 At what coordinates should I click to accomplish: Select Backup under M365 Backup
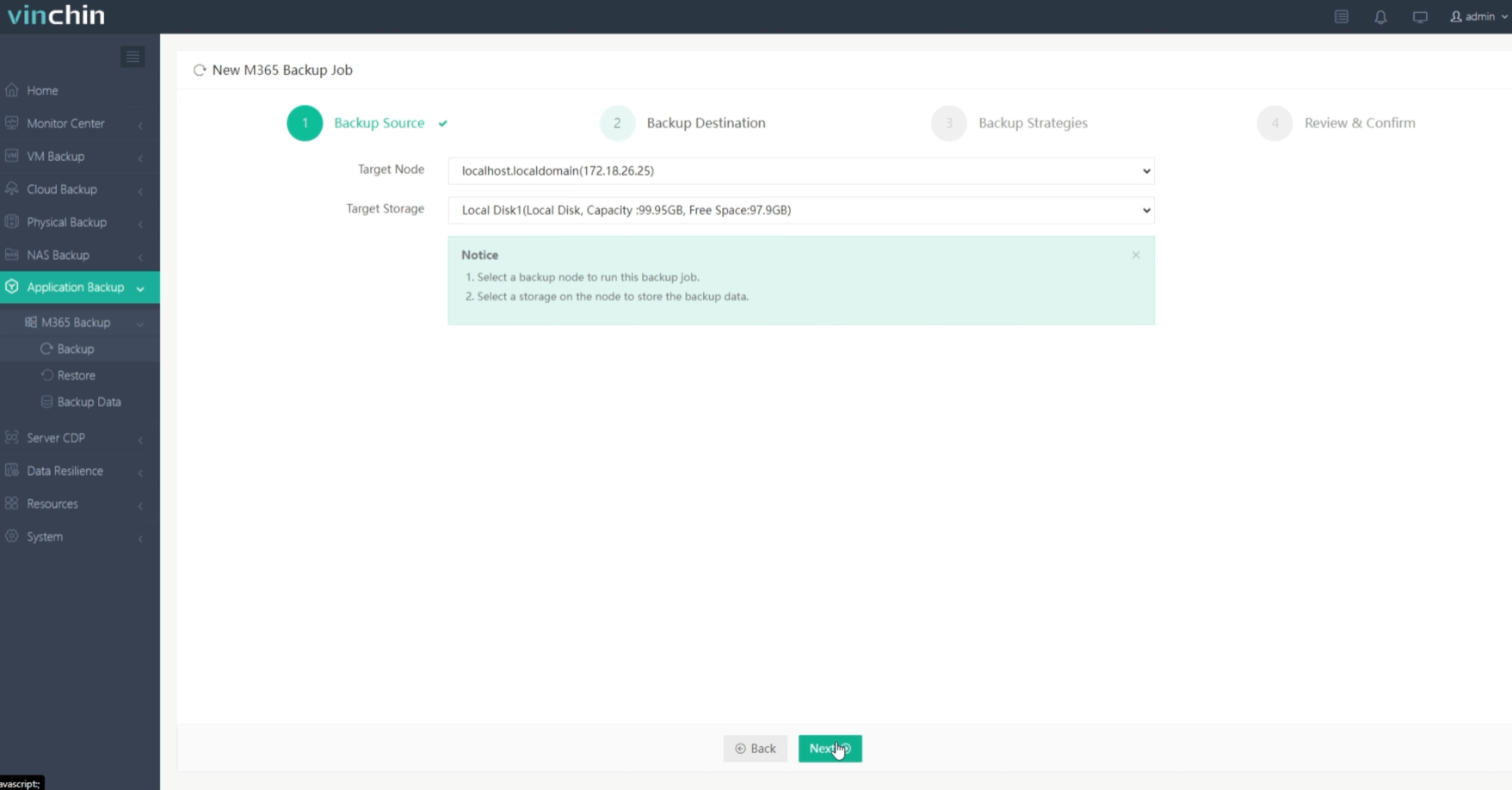click(x=79, y=349)
